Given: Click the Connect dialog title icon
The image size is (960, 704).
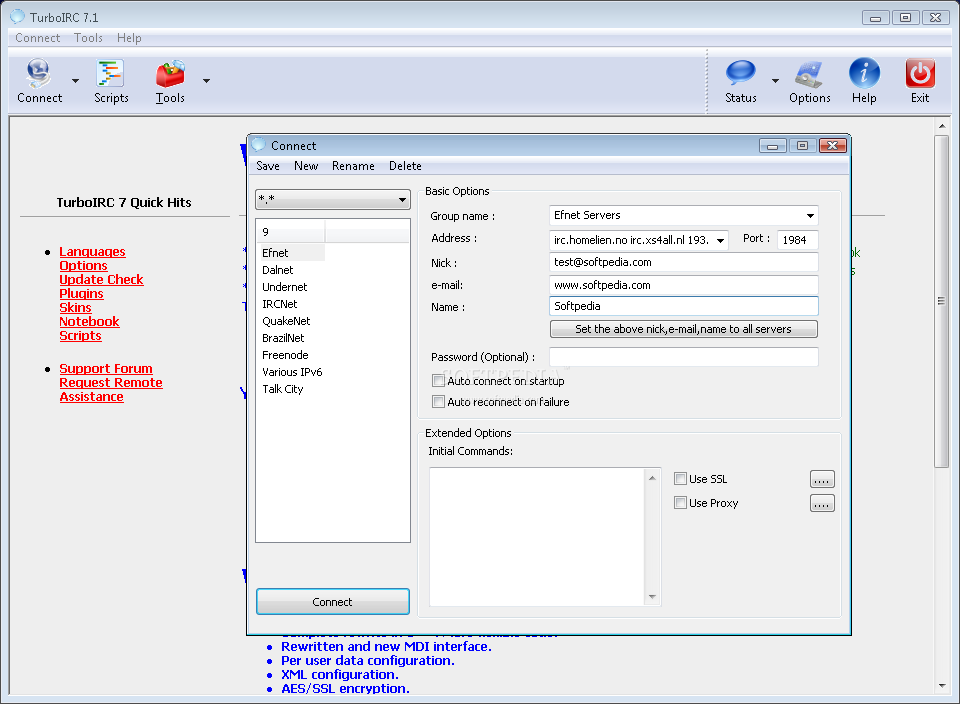Looking at the screenshot, I should point(259,145).
